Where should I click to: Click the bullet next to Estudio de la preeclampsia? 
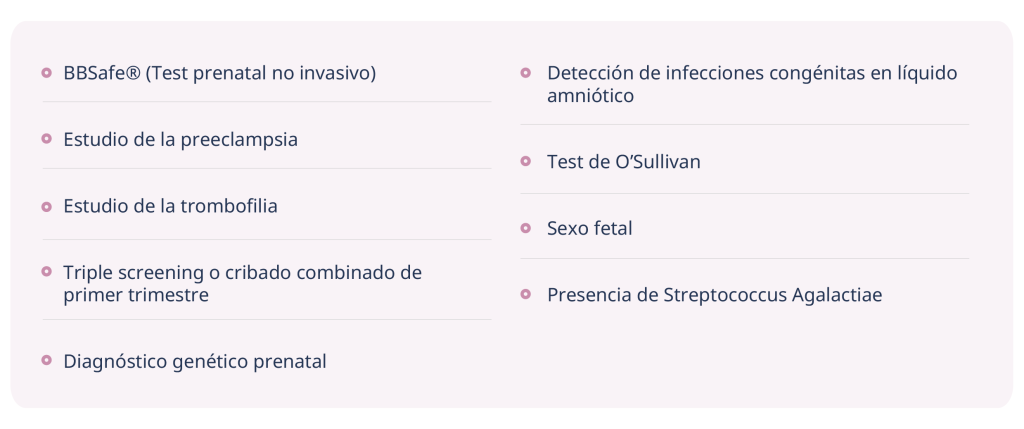tap(47, 139)
